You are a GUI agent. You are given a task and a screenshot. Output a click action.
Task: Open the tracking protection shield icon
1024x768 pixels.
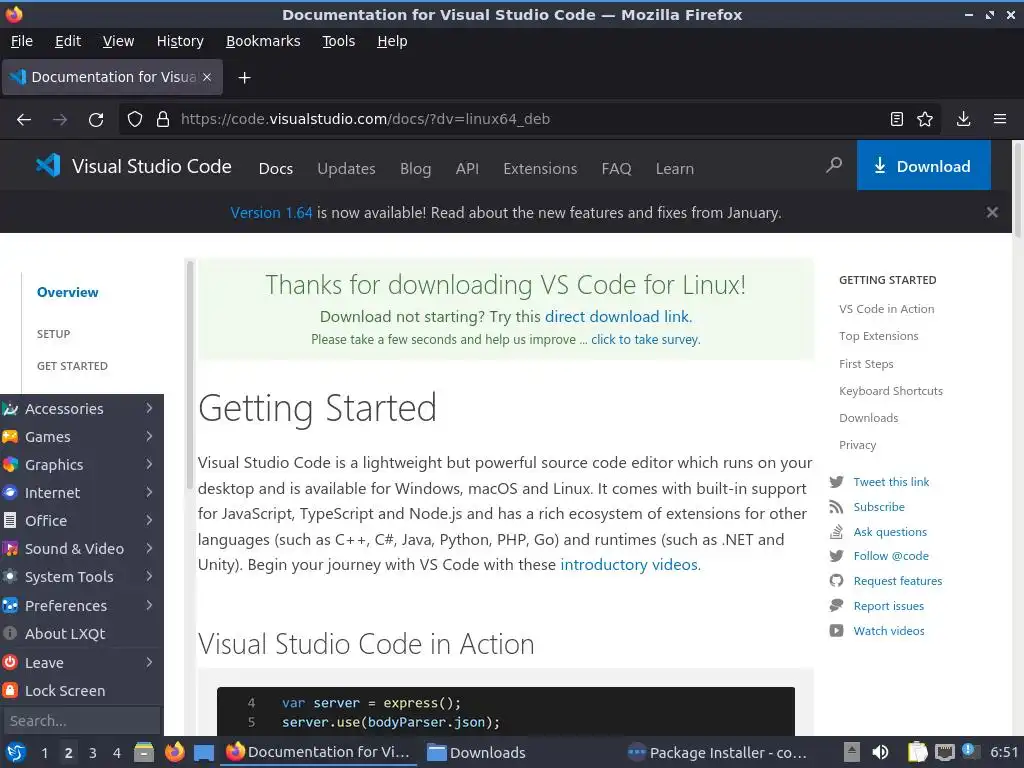[x=135, y=120]
